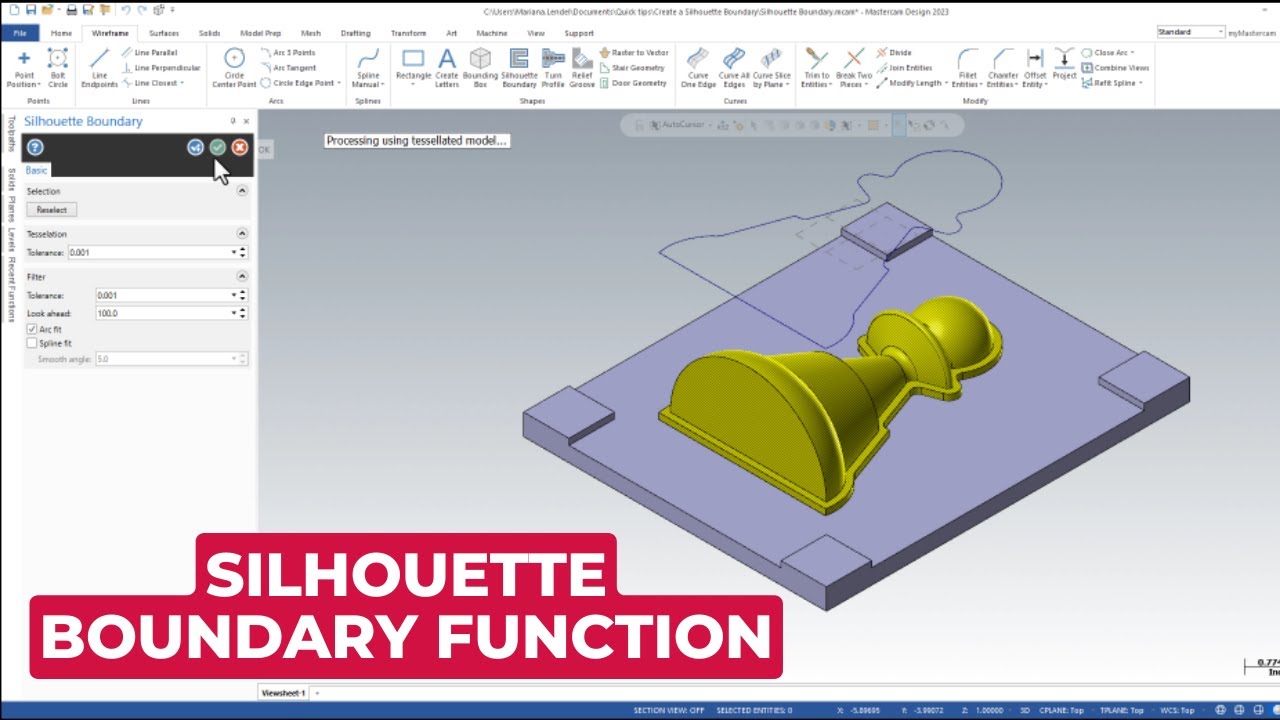Screen dimensions: 1280x720
Task: Confirm with the green OK checkmark
Action: (217, 147)
